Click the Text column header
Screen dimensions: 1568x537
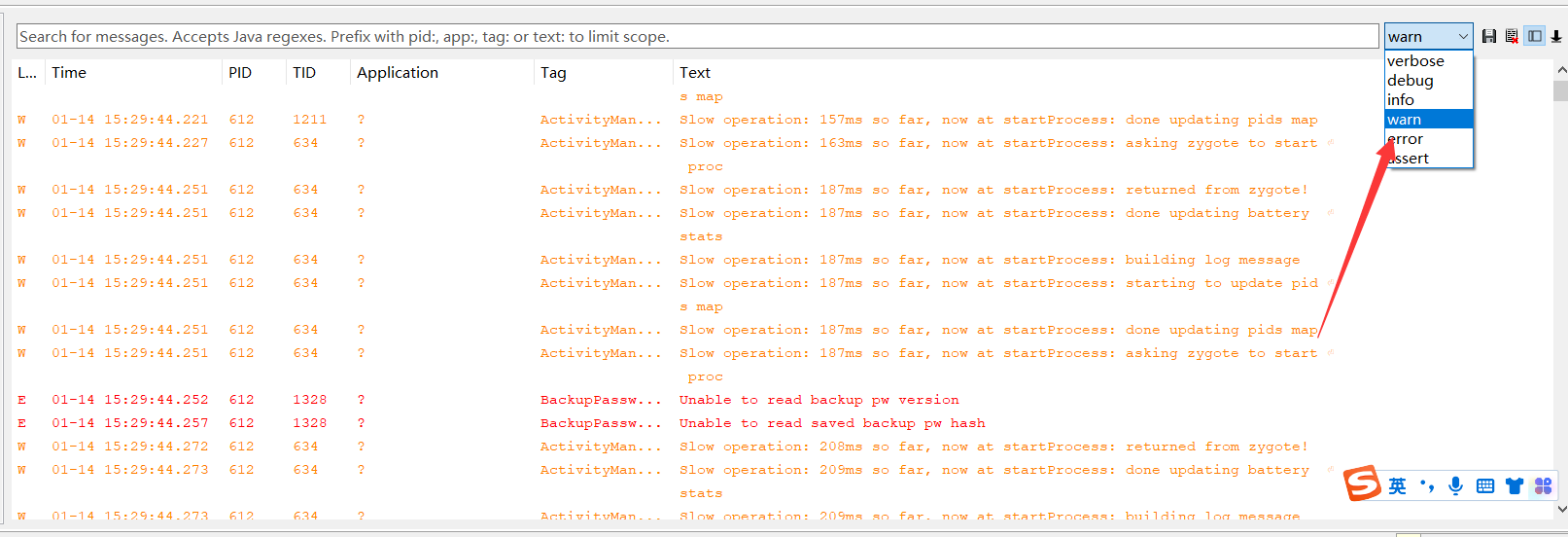pyautogui.click(x=695, y=73)
